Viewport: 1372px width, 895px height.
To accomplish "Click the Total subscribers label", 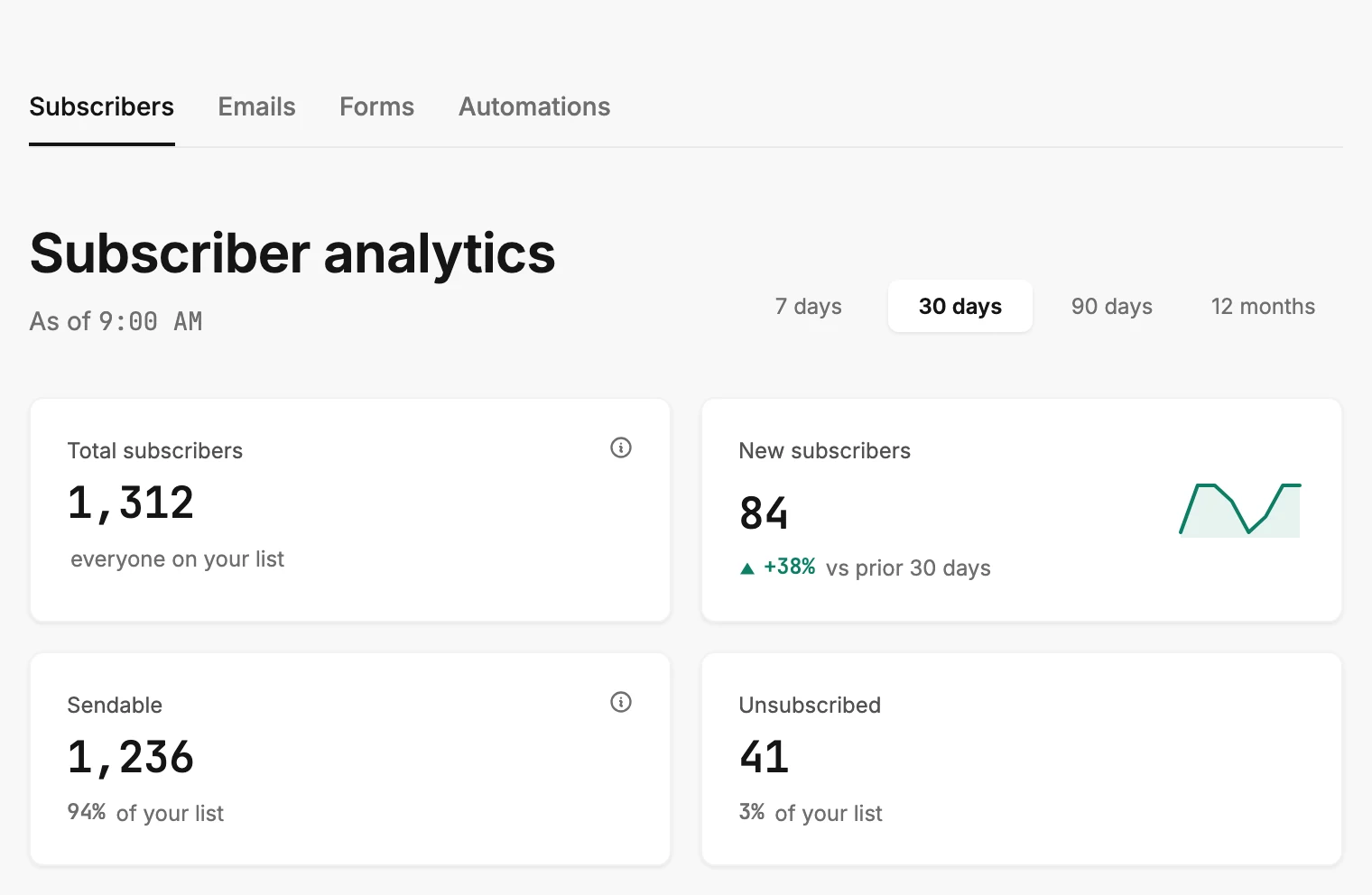I will tap(155, 450).
